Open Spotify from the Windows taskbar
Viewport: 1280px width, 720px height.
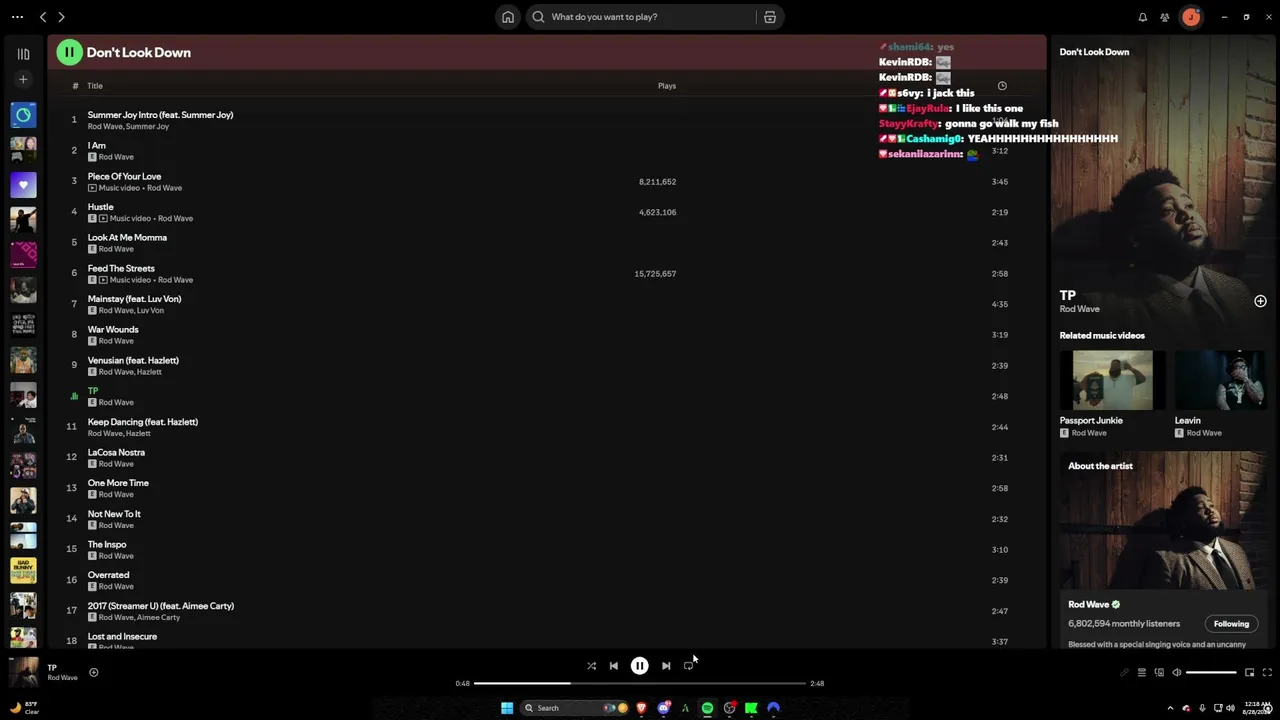click(707, 708)
